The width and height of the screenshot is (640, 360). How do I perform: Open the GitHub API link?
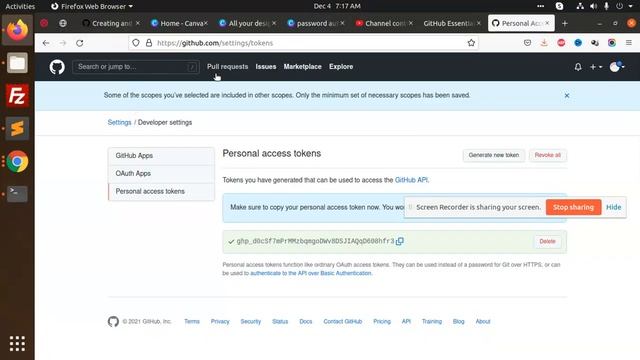click(x=411, y=180)
